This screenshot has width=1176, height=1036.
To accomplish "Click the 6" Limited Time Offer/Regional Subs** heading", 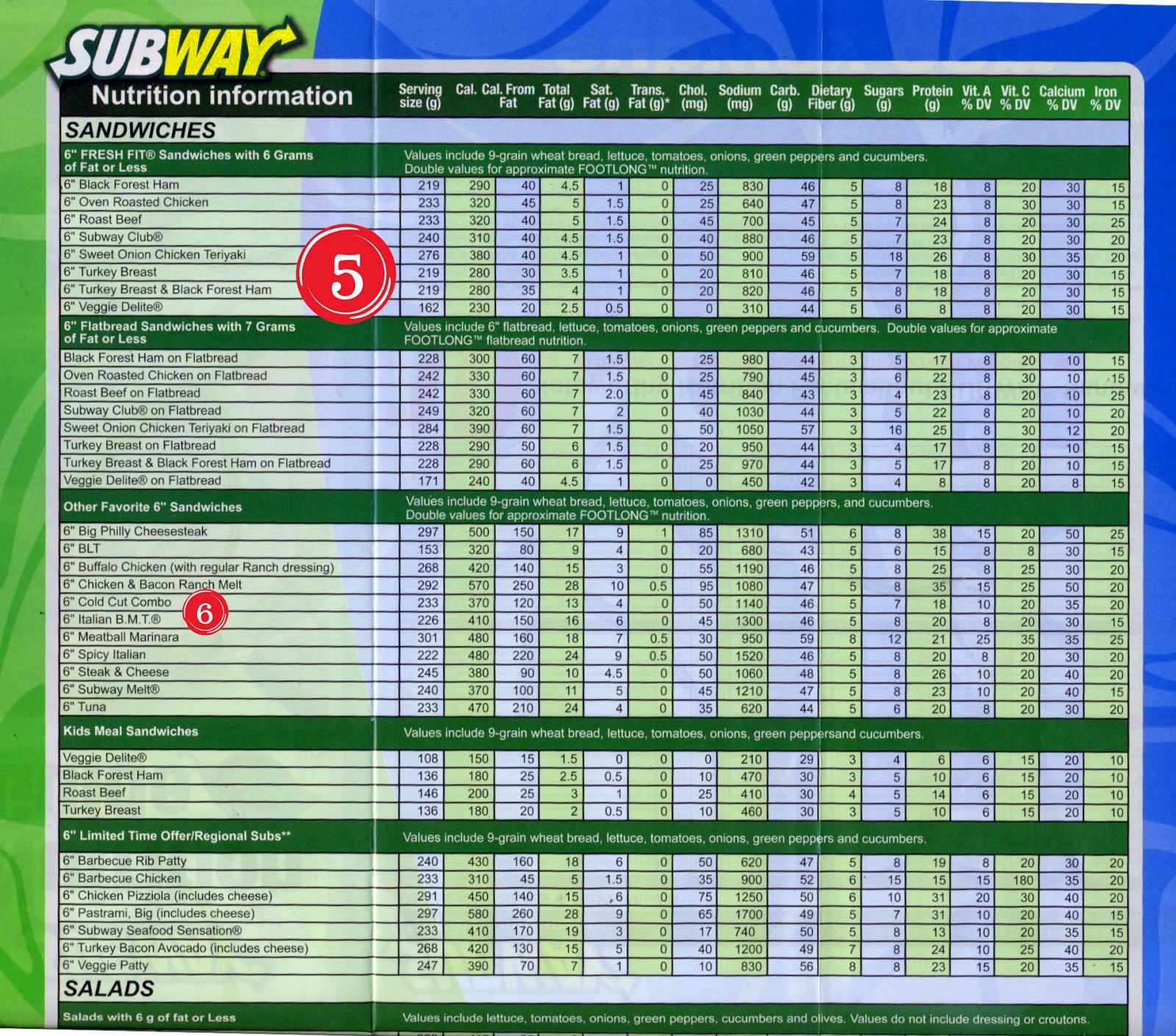I will pos(177,835).
